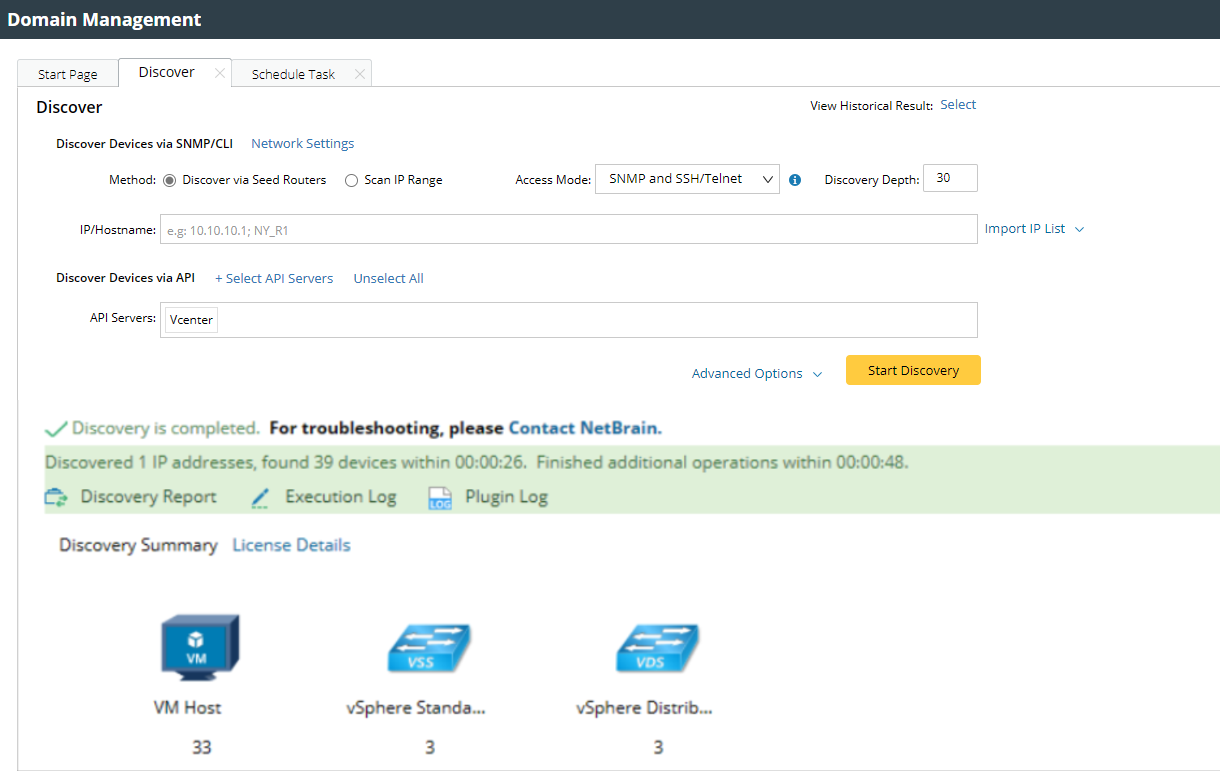Click the Discovery Report icon
The image size is (1220, 782).
coord(56,497)
